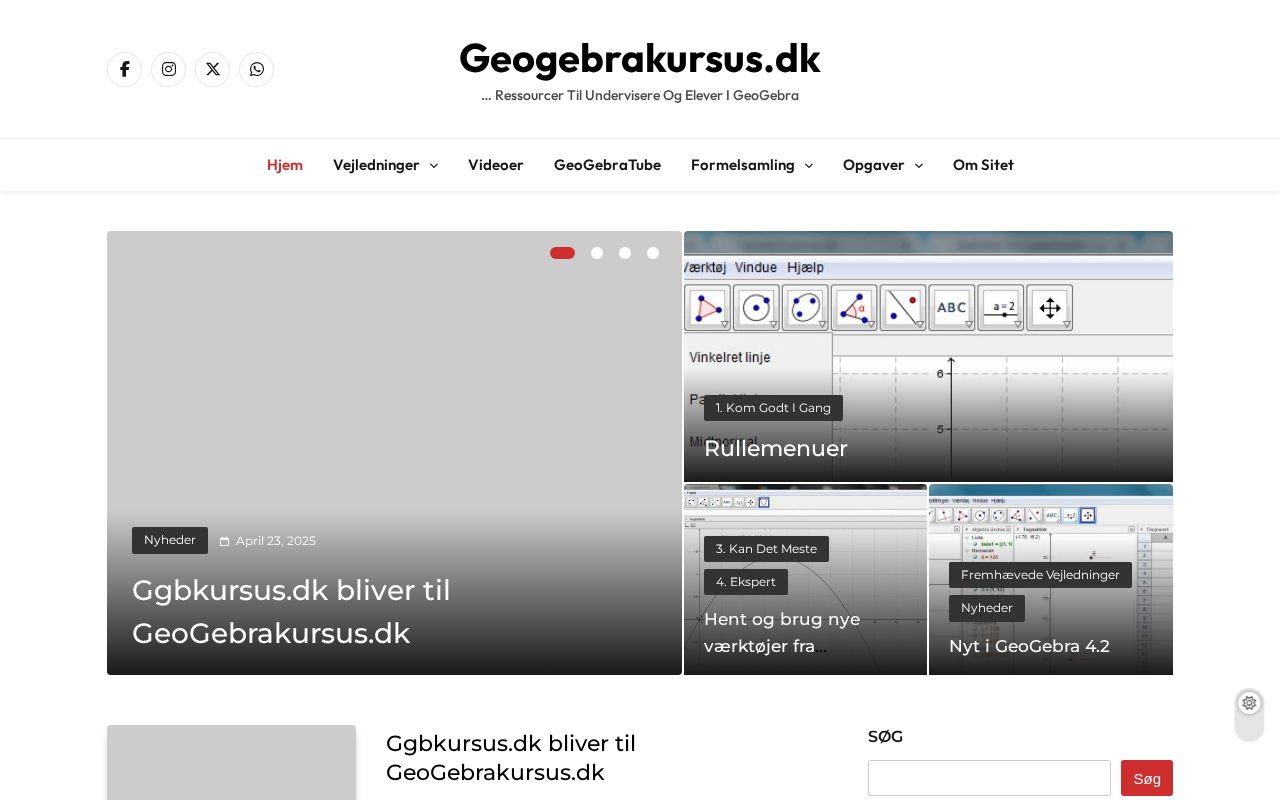Open the WhatsApp social link
1280x800 pixels.
pyautogui.click(x=256, y=69)
